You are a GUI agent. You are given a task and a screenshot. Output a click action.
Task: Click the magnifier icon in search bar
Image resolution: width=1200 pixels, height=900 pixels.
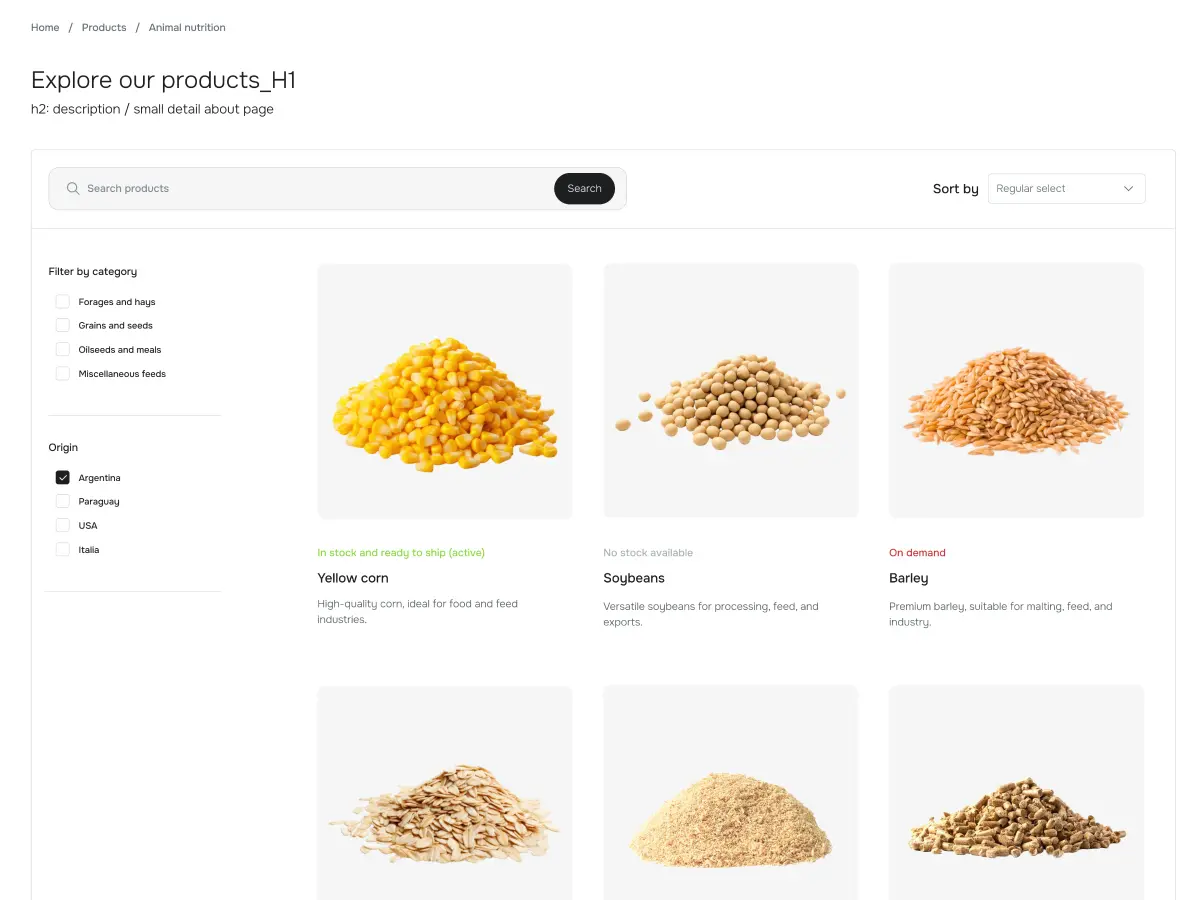coord(73,188)
